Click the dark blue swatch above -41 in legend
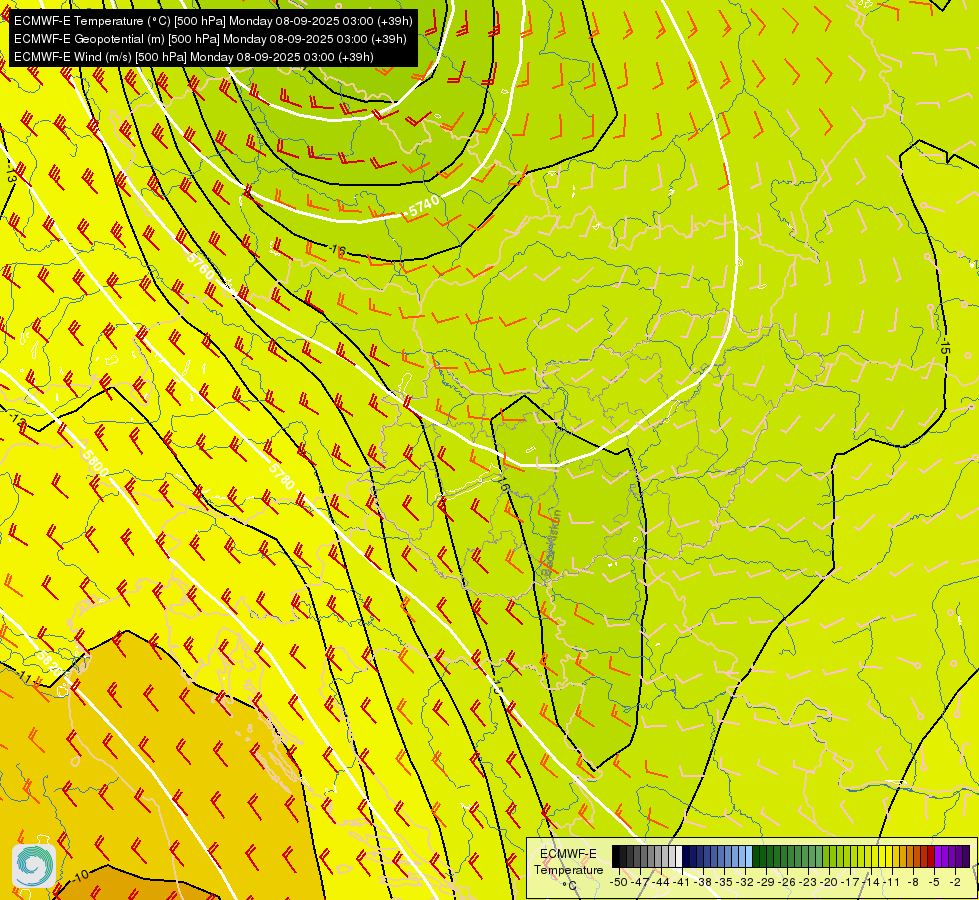The height and width of the screenshot is (900, 979). click(686, 856)
